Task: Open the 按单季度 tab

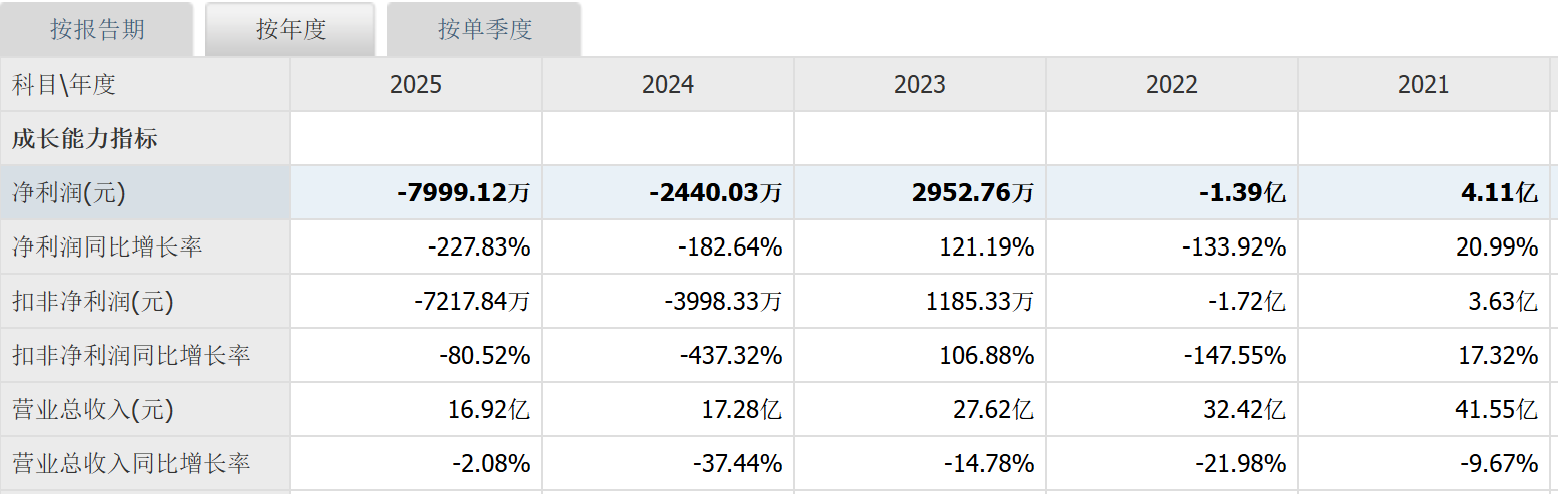Action: pos(484,29)
